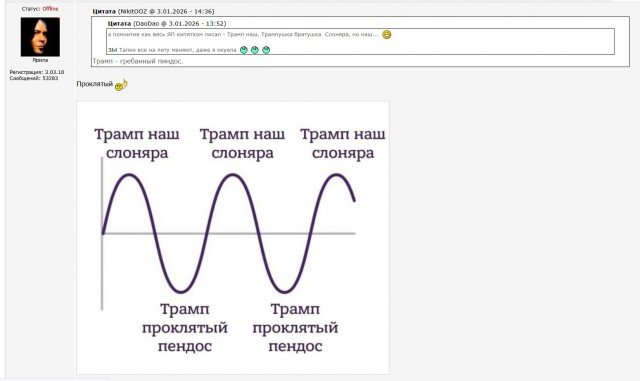Viewport: 640px width, 381px height.
Task: Click the second green smiley in the inner quote
Action: tap(255, 50)
